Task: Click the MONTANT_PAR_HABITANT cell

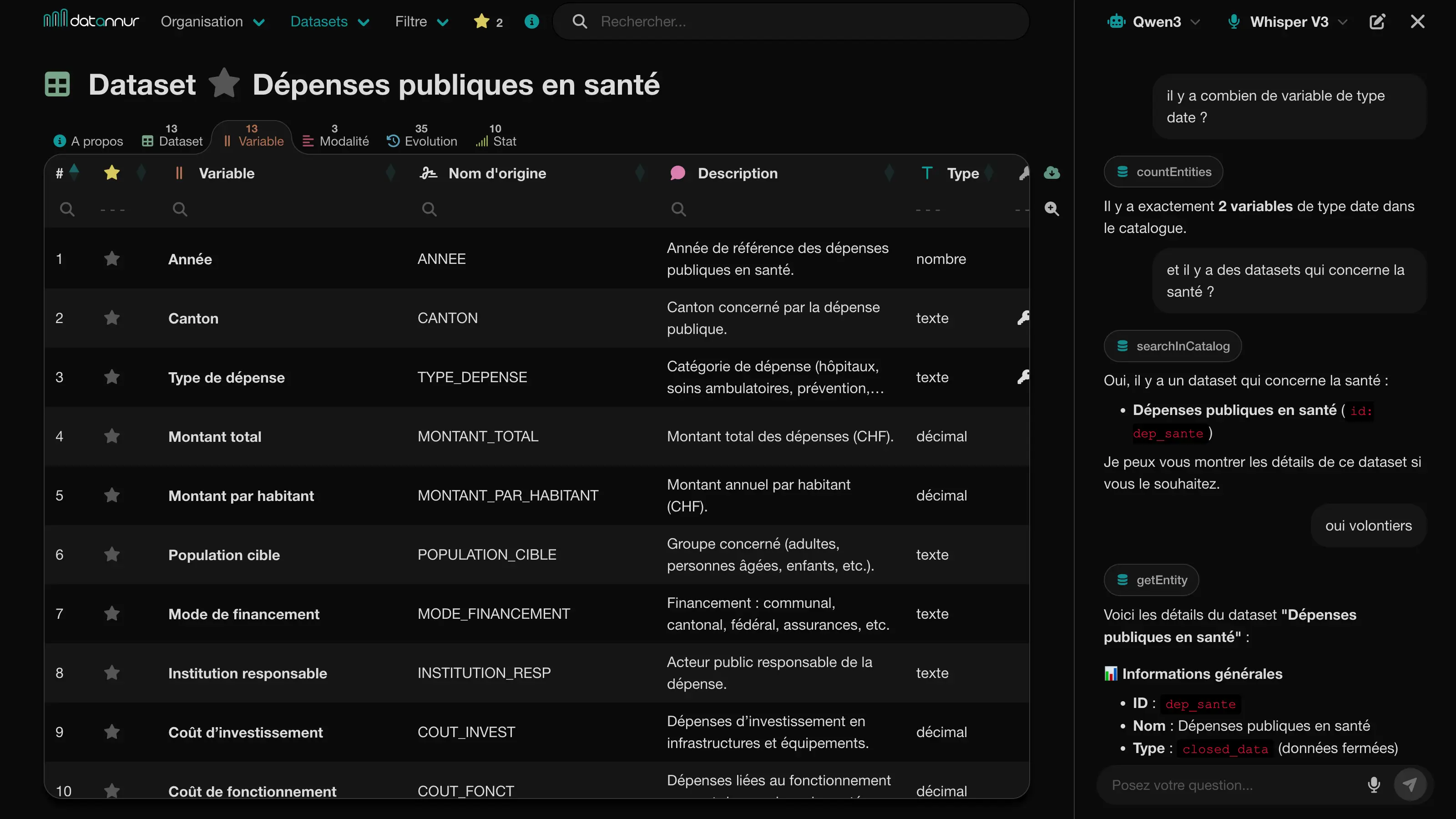Action: click(508, 495)
